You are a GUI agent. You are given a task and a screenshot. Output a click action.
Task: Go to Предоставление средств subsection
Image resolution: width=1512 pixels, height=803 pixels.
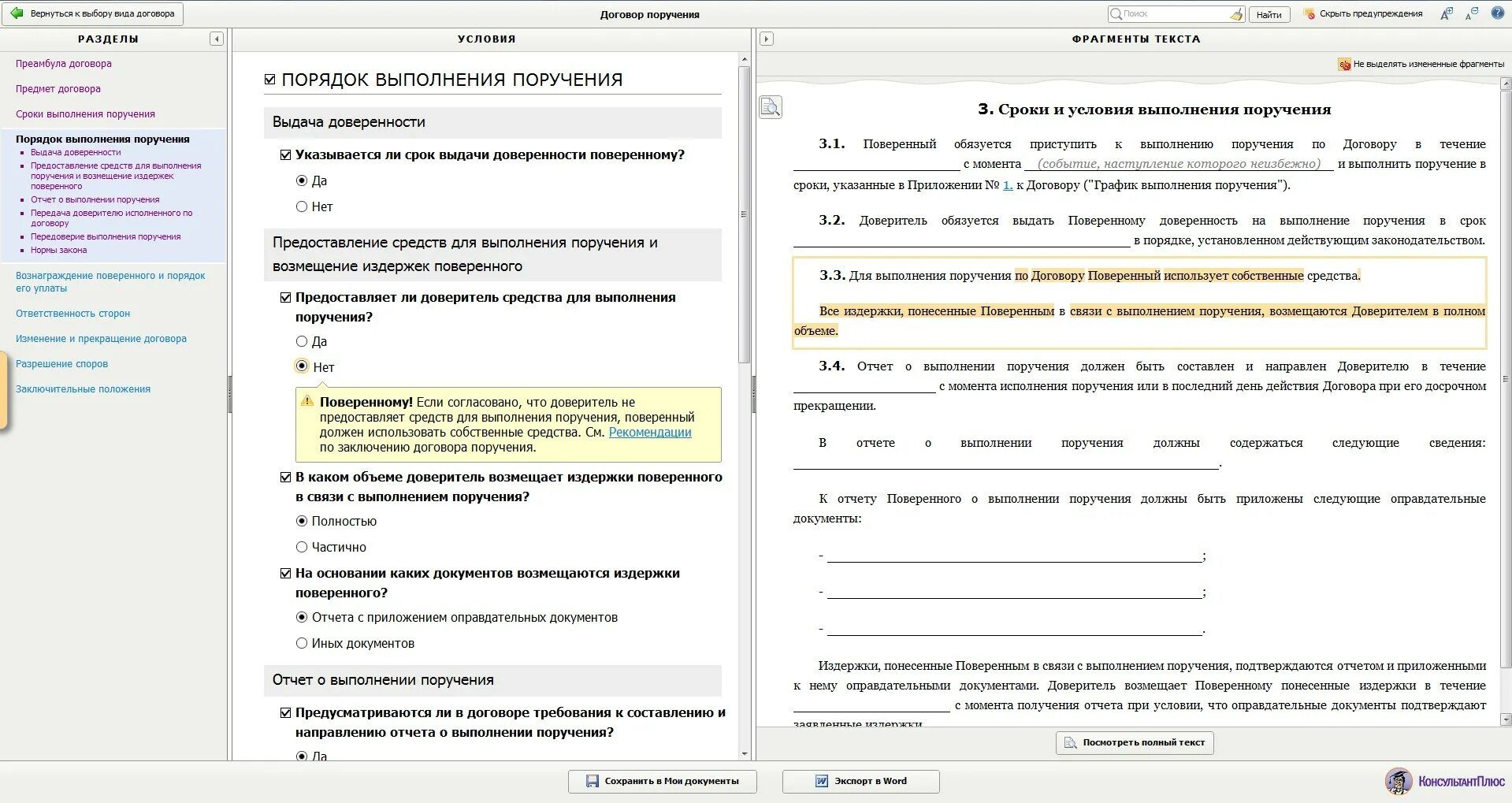point(116,176)
